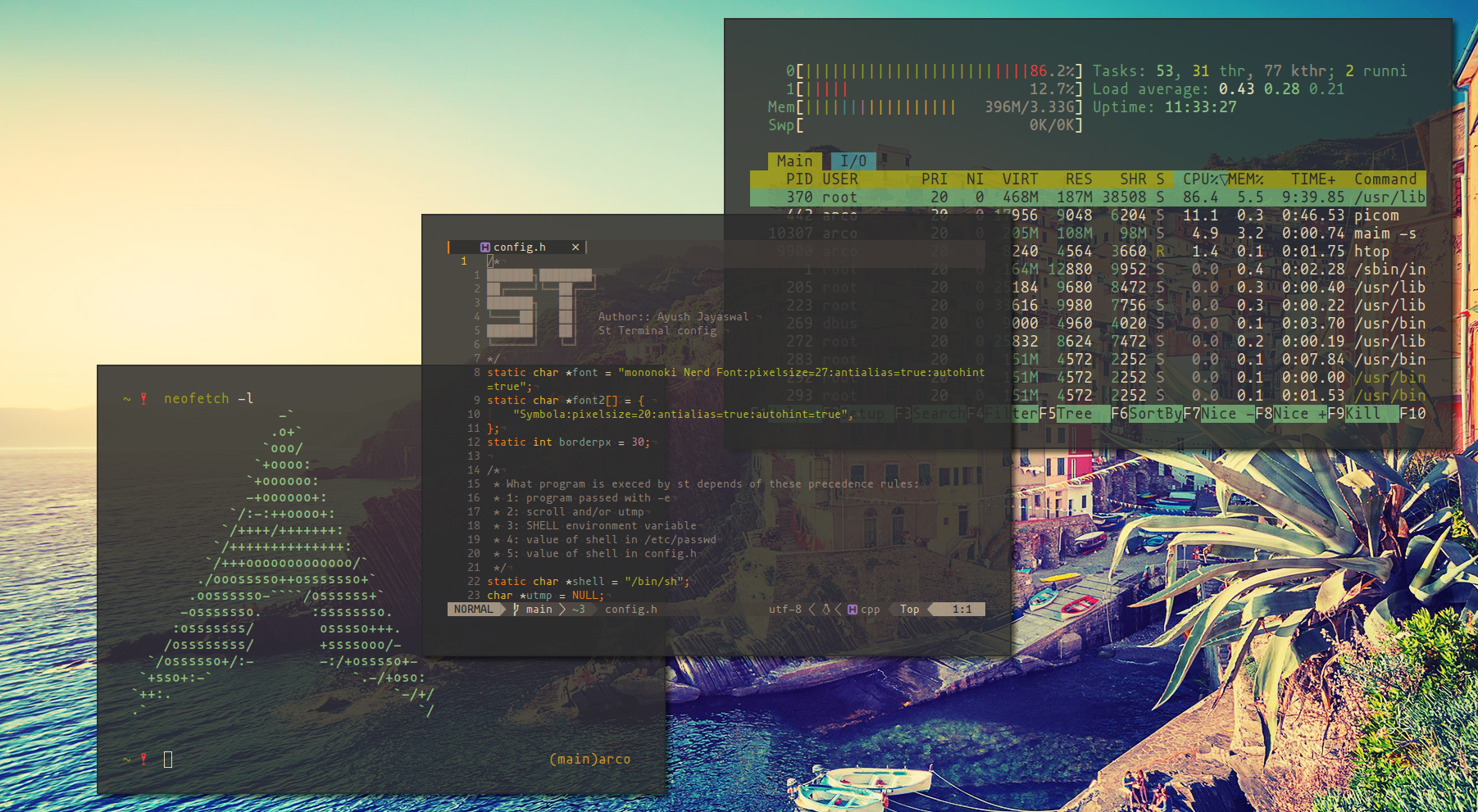
Task: Click the Tasks: 53 summary in htop
Action: [1133, 71]
